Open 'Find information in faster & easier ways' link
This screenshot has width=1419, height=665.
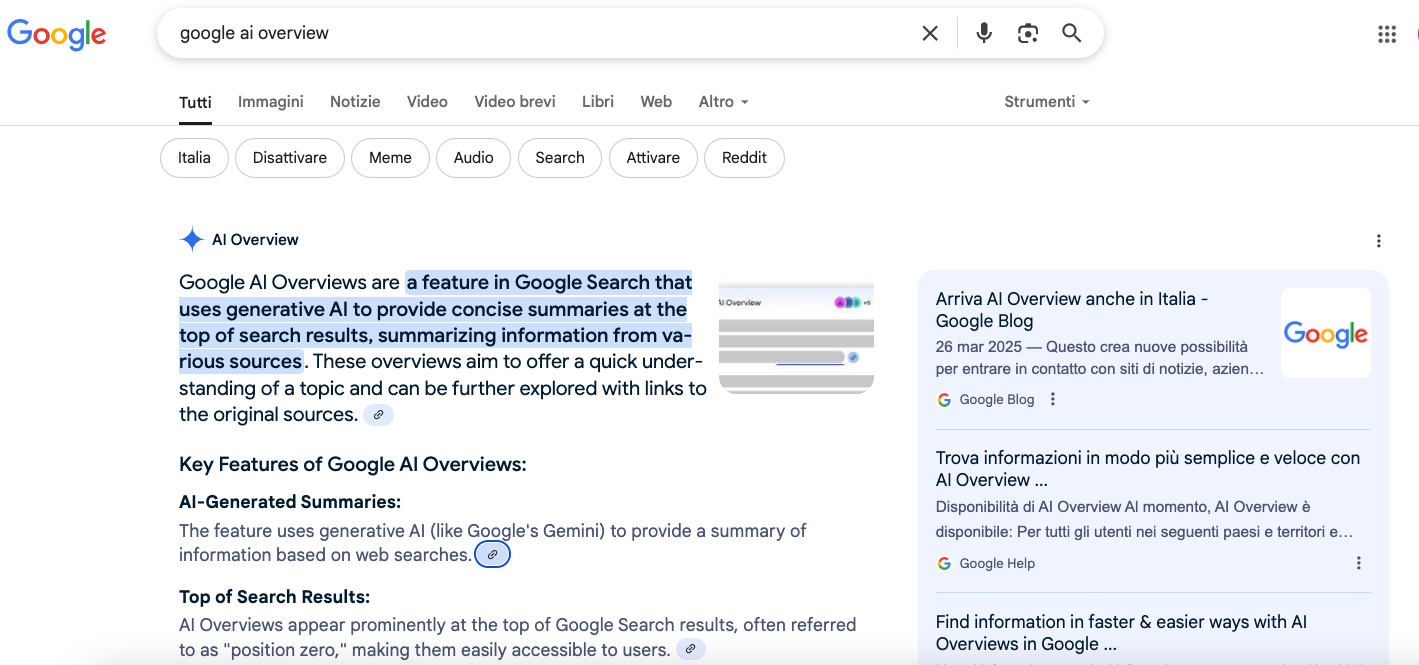tap(1121, 633)
